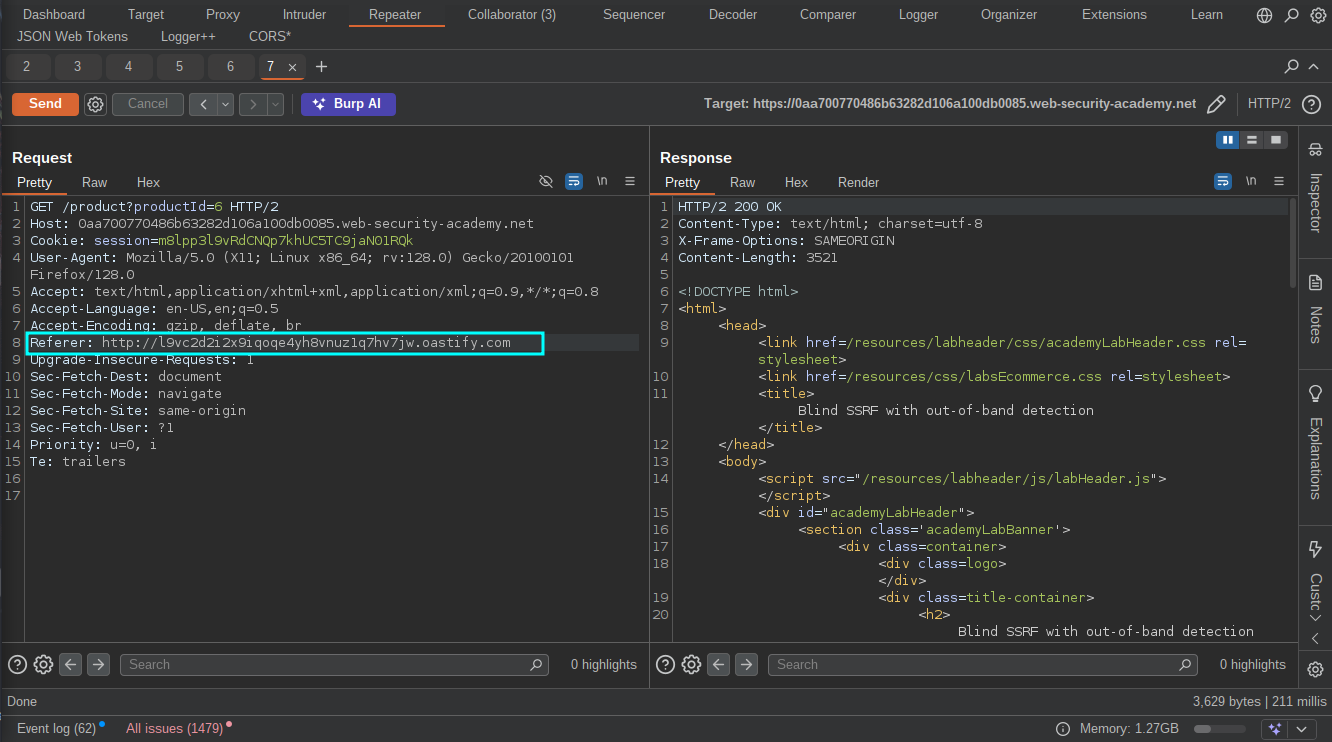Open search settings gear below the Response panel
Screen dimensions: 1332x742
(691, 664)
